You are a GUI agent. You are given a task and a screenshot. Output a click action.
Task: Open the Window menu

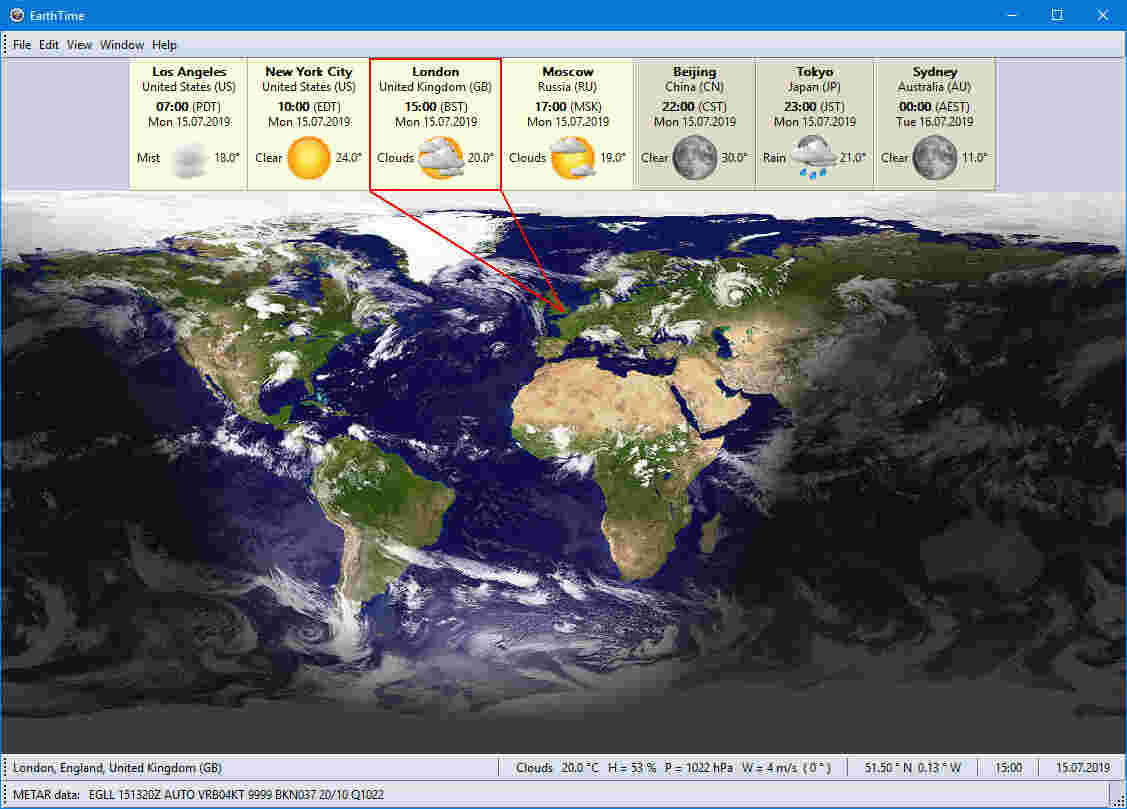[121, 44]
